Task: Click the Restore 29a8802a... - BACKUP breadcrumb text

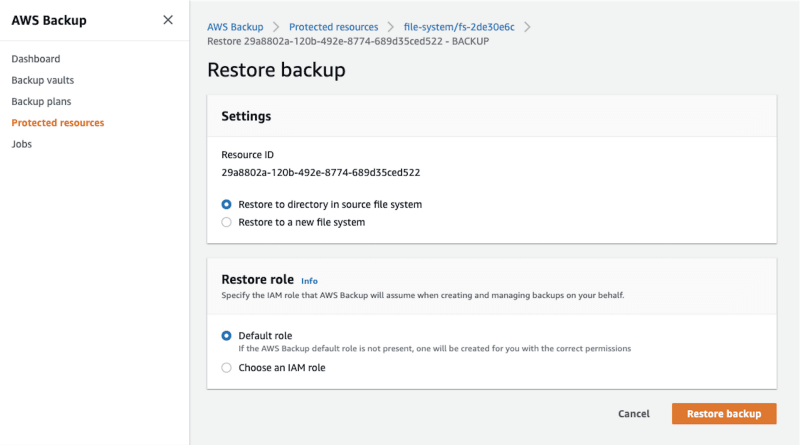Action: click(x=348, y=41)
